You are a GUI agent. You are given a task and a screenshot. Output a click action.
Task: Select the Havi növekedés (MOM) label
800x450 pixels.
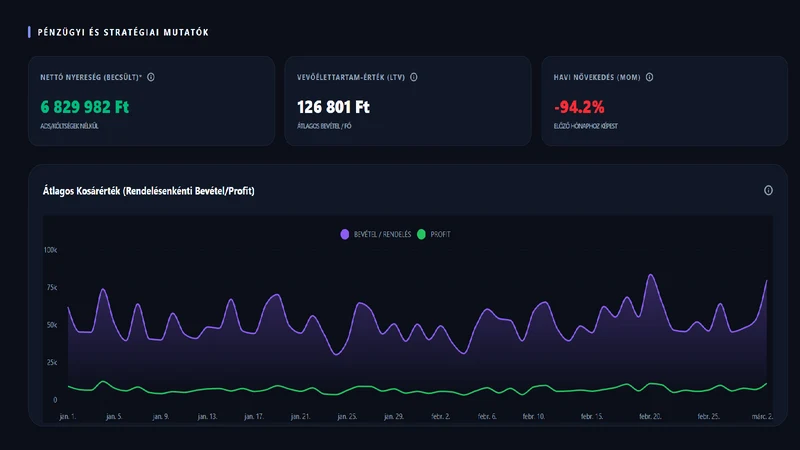597,77
